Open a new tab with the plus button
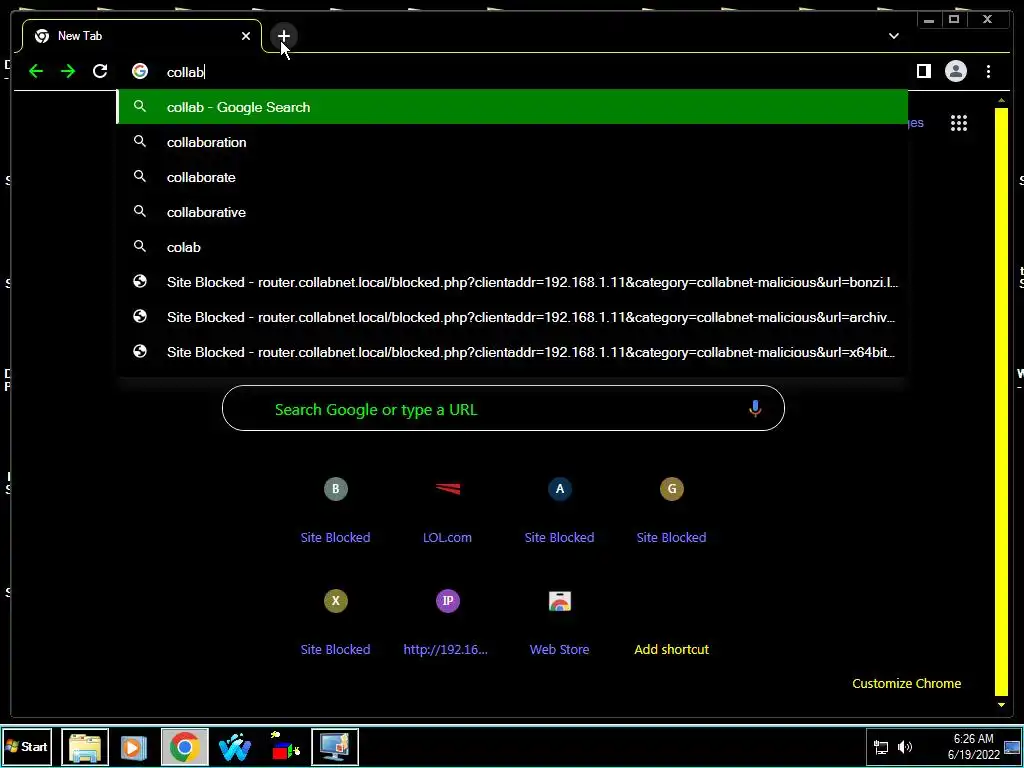1024x768 pixels. click(x=283, y=36)
